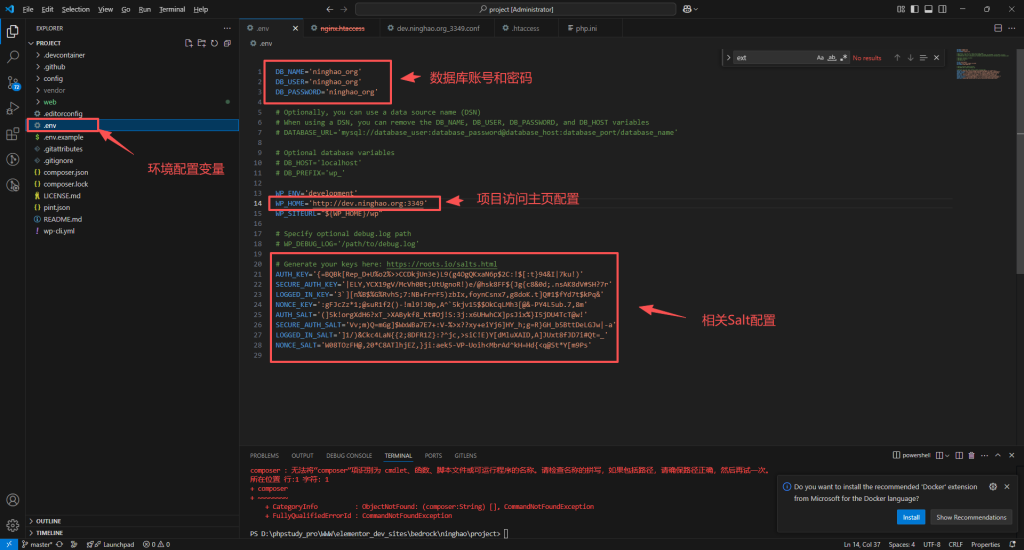Viewport: 1024px width, 550px height.
Task: Click the find input field containing 'ext'
Action: [x=770, y=58]
